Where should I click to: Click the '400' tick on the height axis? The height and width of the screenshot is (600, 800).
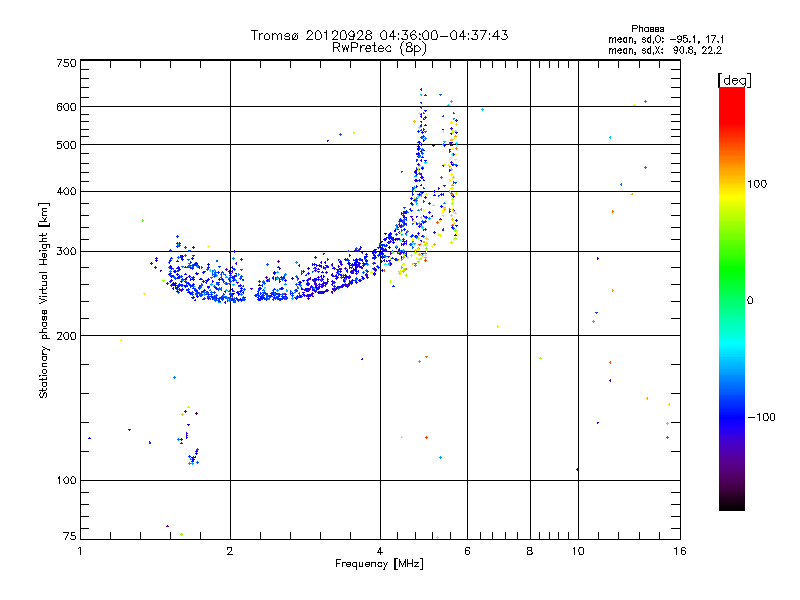click(66, 192)
